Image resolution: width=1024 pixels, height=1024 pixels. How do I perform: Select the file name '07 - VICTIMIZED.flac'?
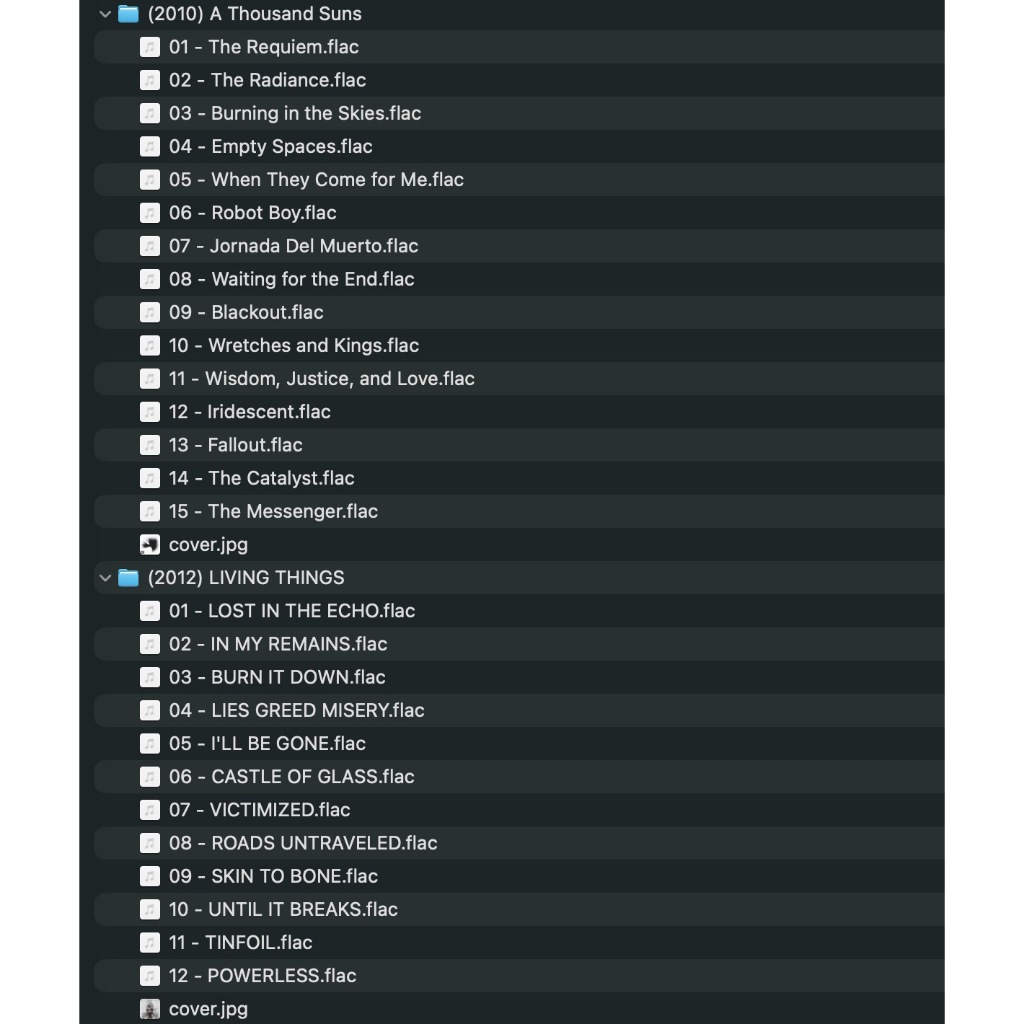tap(259, 810)
